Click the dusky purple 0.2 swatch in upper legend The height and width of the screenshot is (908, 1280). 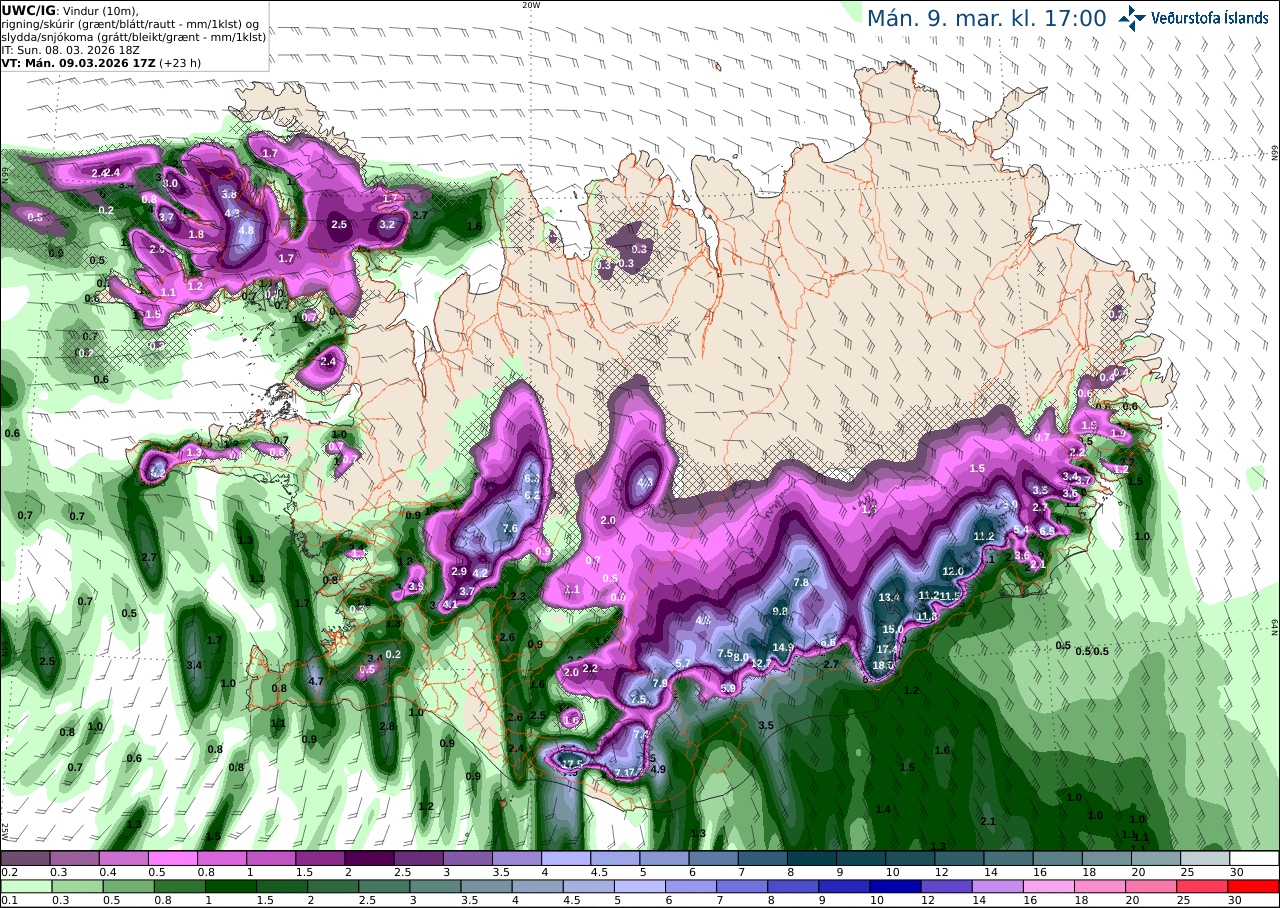click(25, 858)
